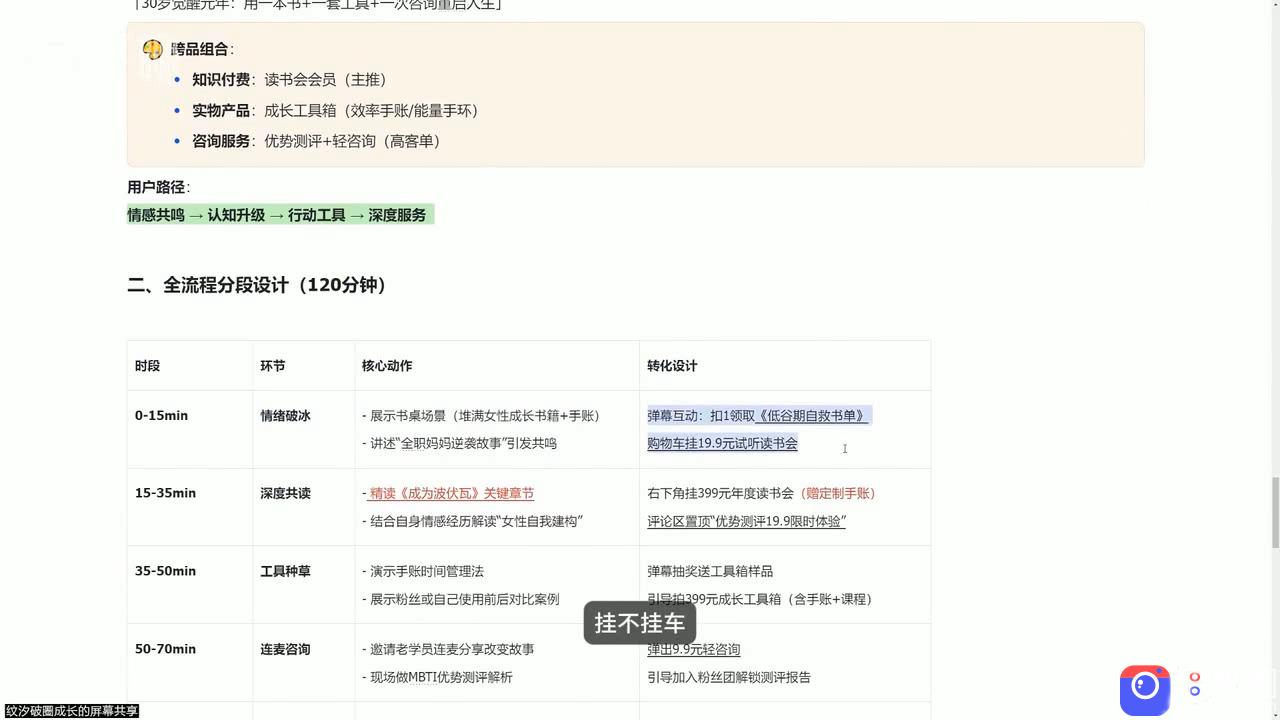Viewport: 1280px width, 720px height.
Task: Click the 咨询服务 bullet line
Action: point(317,141)
